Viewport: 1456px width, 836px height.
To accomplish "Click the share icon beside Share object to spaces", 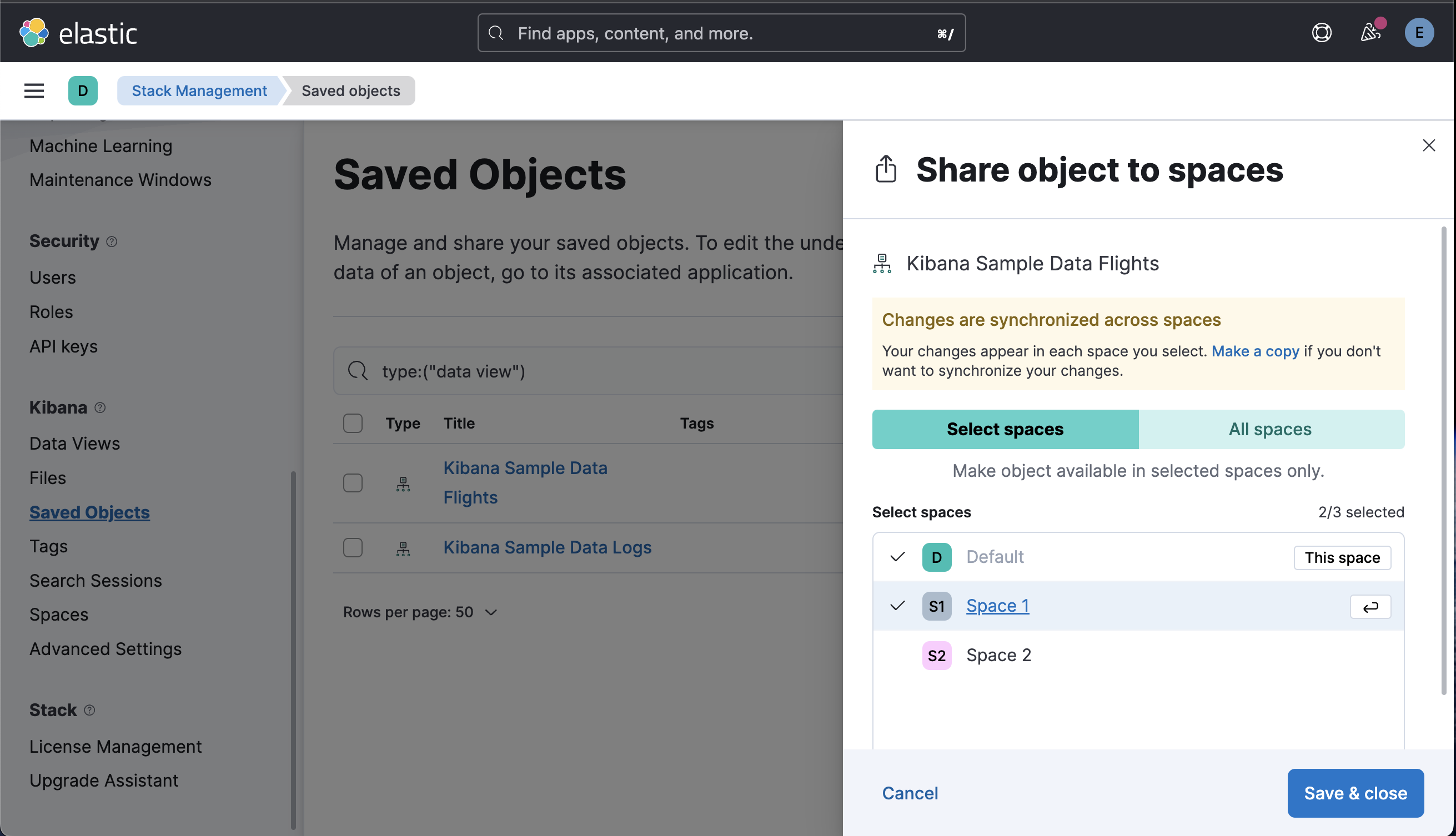I will tap(885, 169).
